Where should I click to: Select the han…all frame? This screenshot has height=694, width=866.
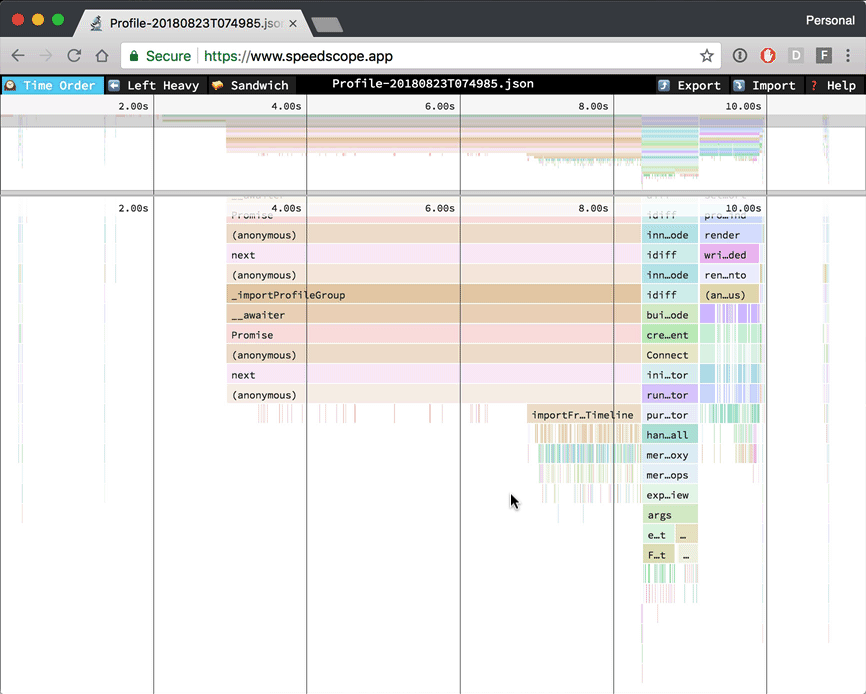point(669,435)
